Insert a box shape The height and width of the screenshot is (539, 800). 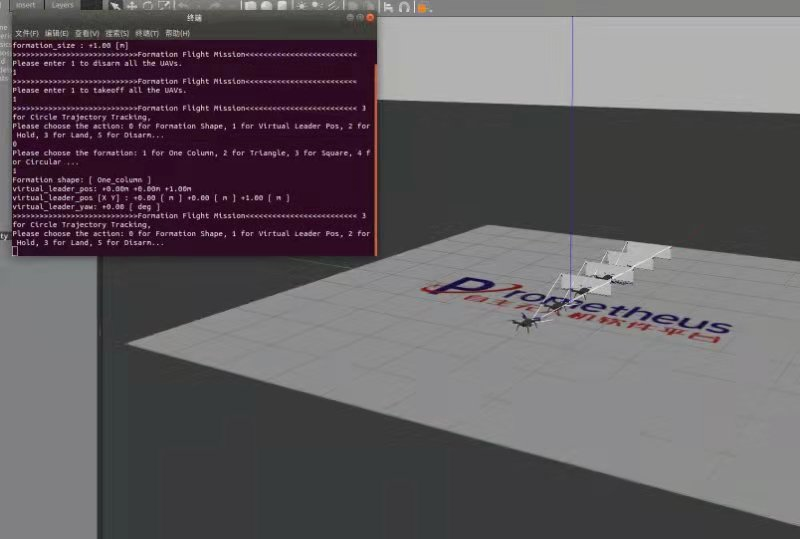pyautogui.click(x=251, y=6)
